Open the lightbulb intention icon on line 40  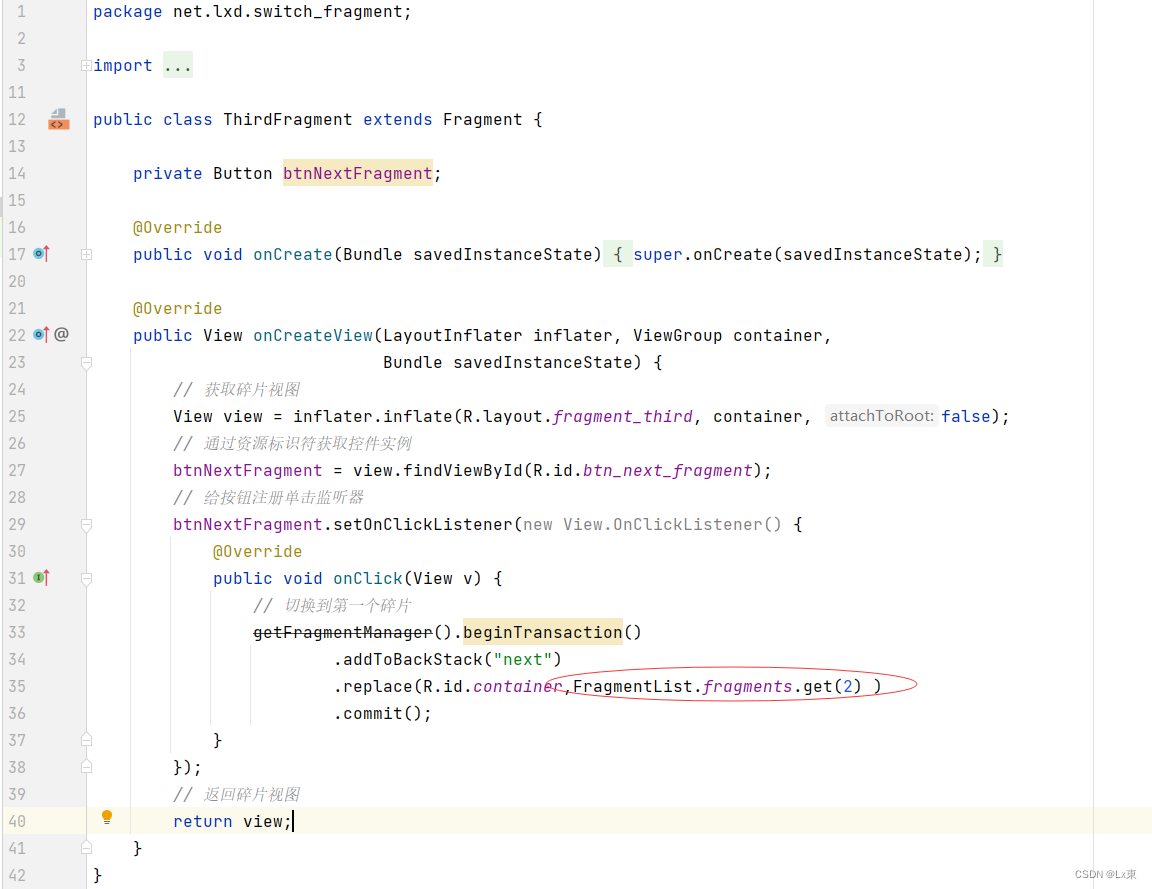coord(107,817)
